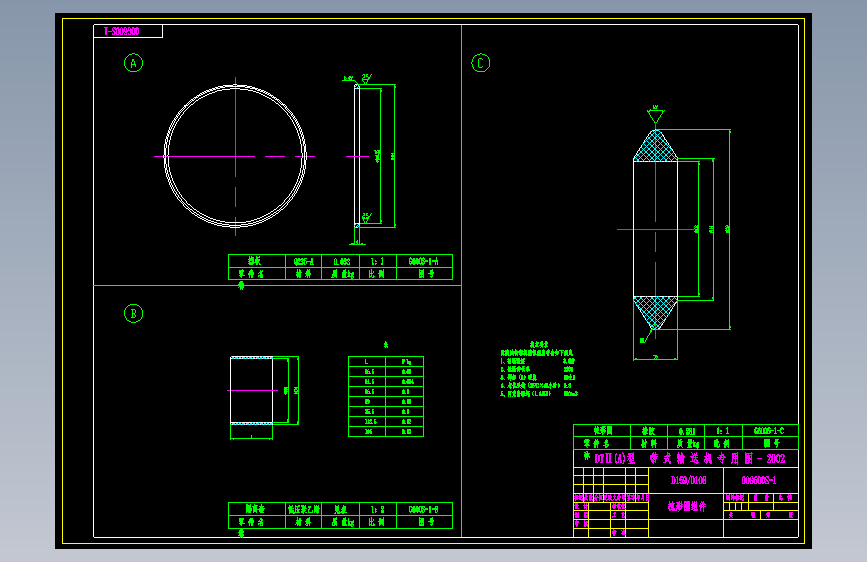The image size is (867, 562).
Task: Click the L header cell of view B table
Action: (x=367, y=362)
